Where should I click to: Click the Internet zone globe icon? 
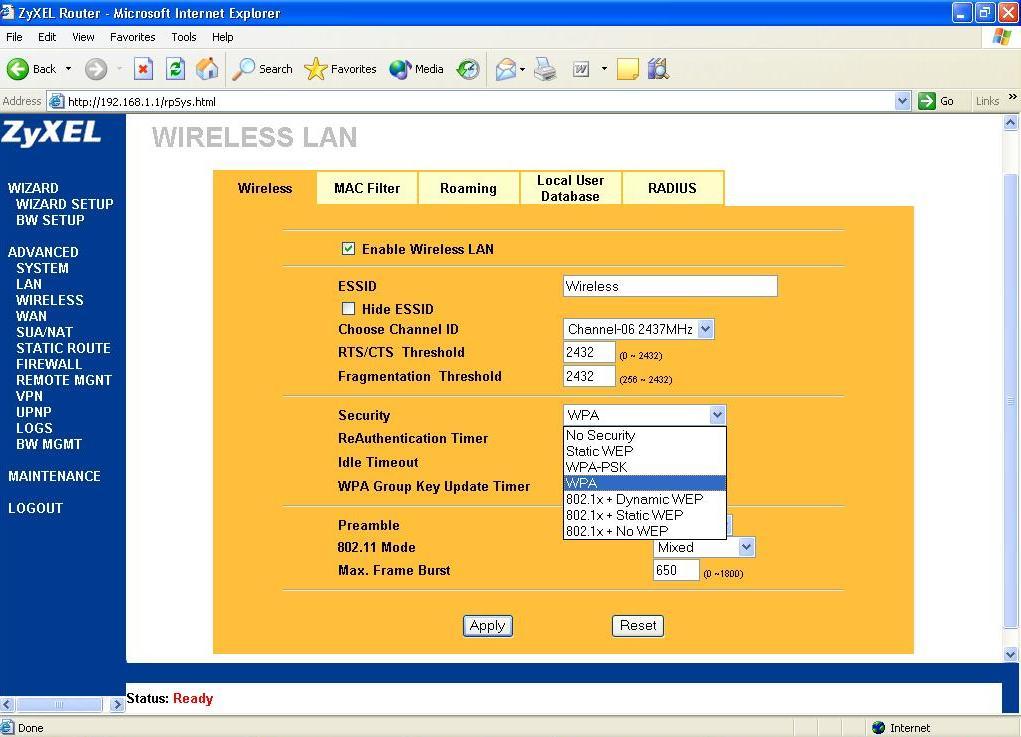(878, 727)
